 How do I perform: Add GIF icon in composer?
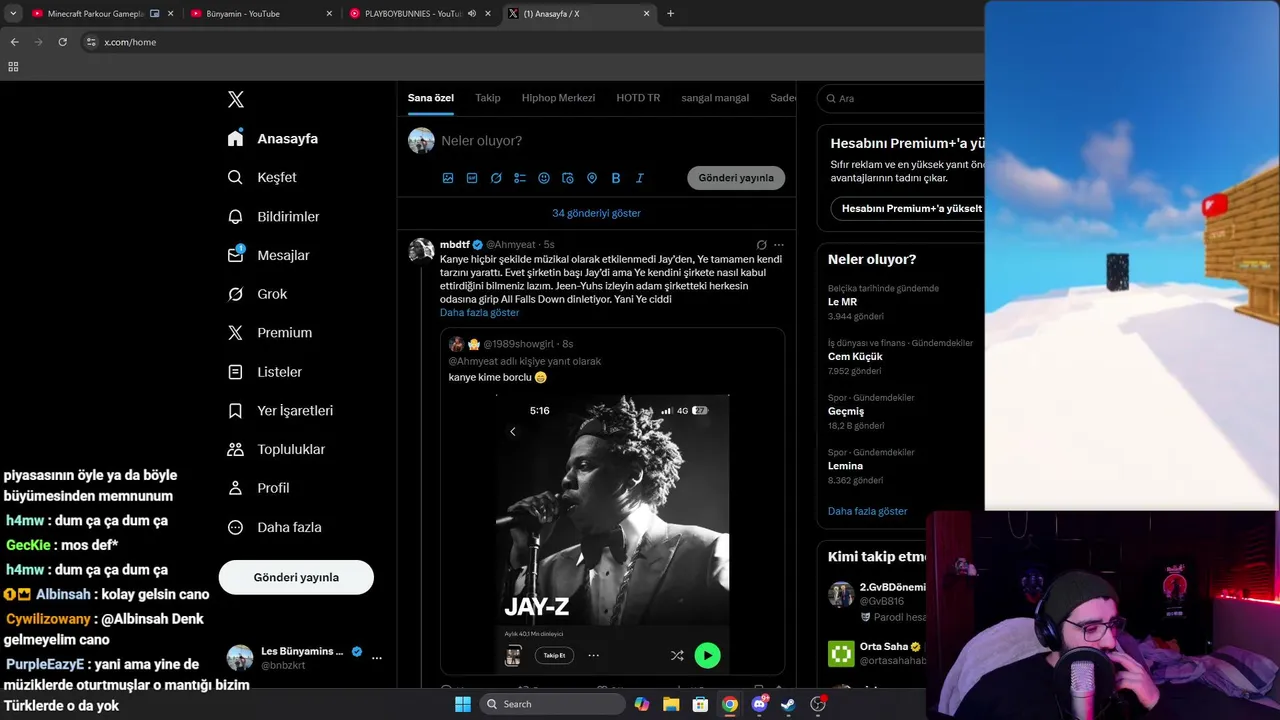(x=472, y=178)
